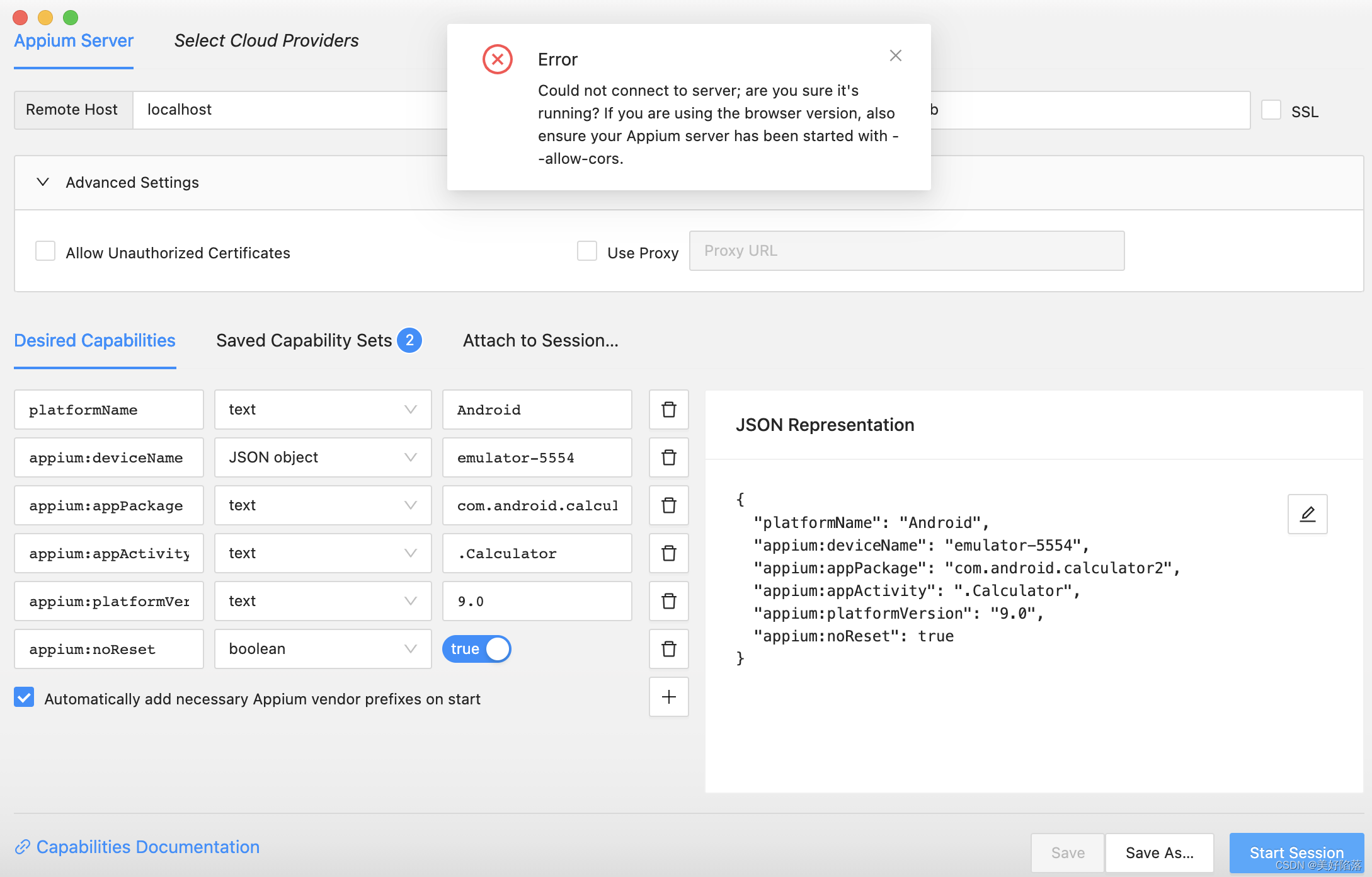The width and height of the screenshot is (1372, 877).
Task: Click the Start Session button
Action: point(1296,852)
